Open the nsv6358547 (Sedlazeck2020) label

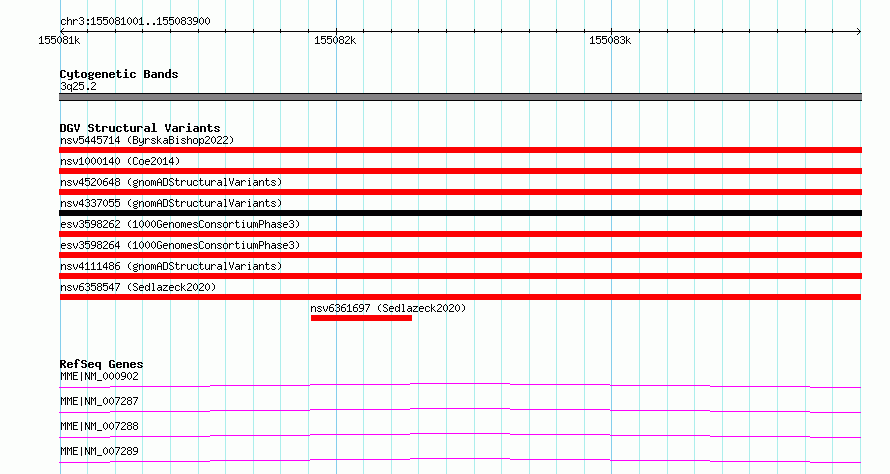138,287
